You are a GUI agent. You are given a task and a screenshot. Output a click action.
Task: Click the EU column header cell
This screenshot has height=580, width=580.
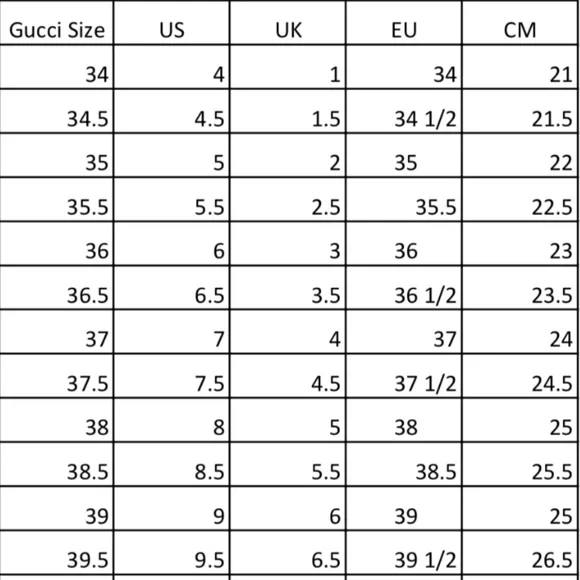(404, 23)
